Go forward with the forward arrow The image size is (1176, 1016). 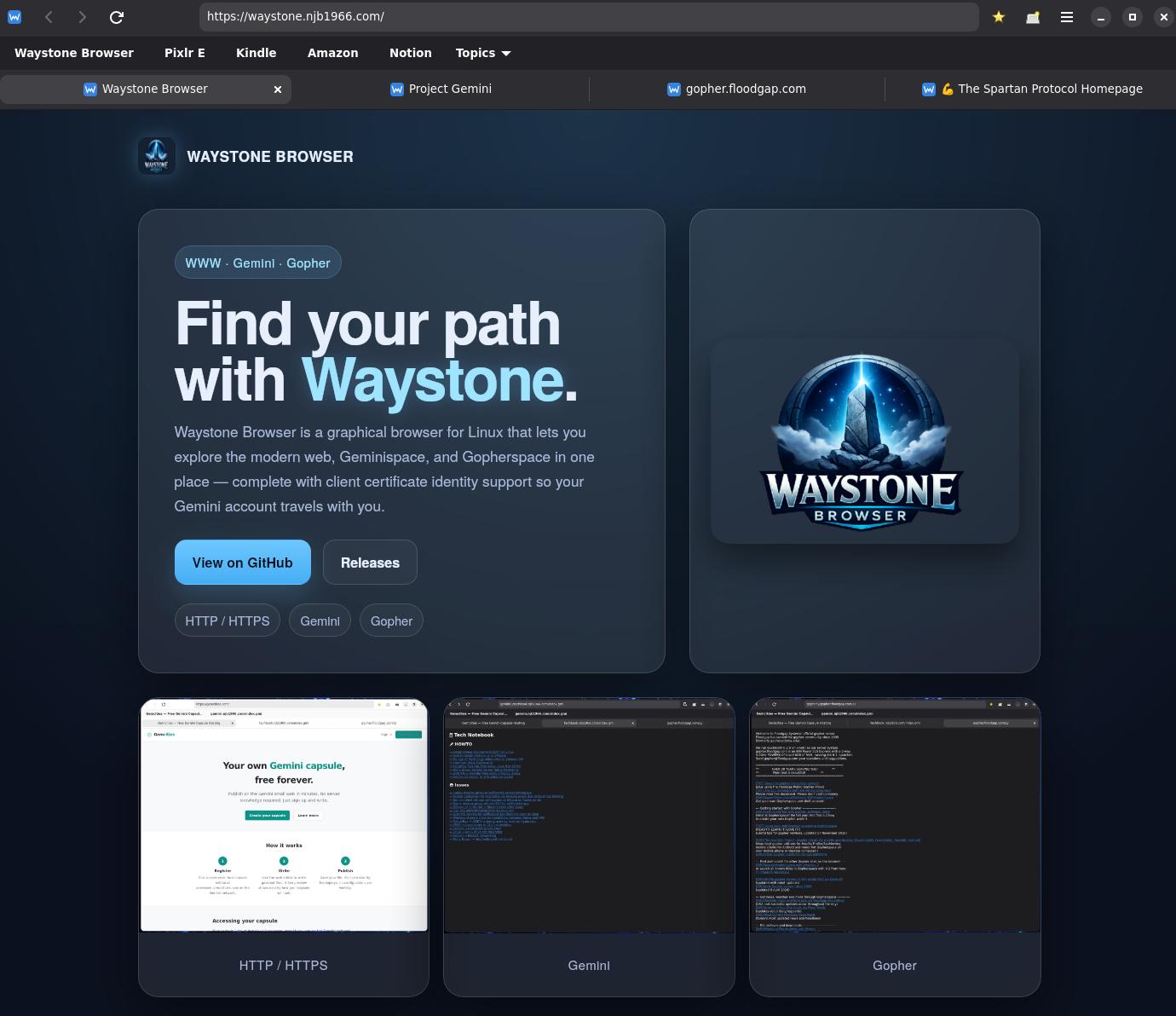[x=82, y=16]
